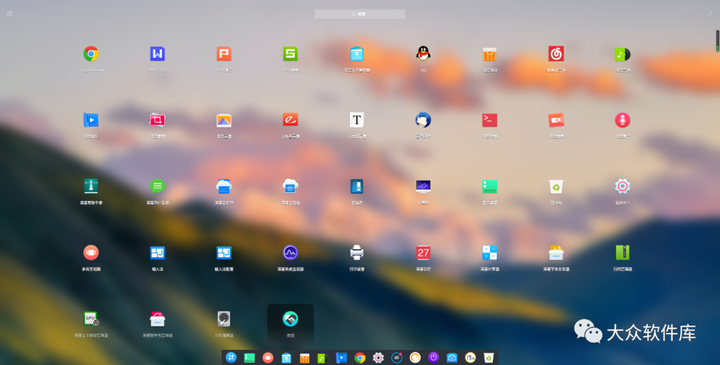
Task: Click the clock in the dock
Action: 470,358
